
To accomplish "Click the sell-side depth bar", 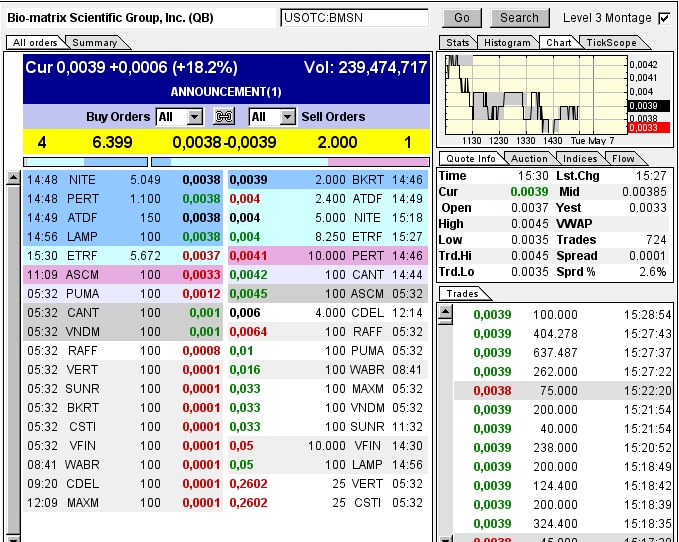I will tap(291, 162).
